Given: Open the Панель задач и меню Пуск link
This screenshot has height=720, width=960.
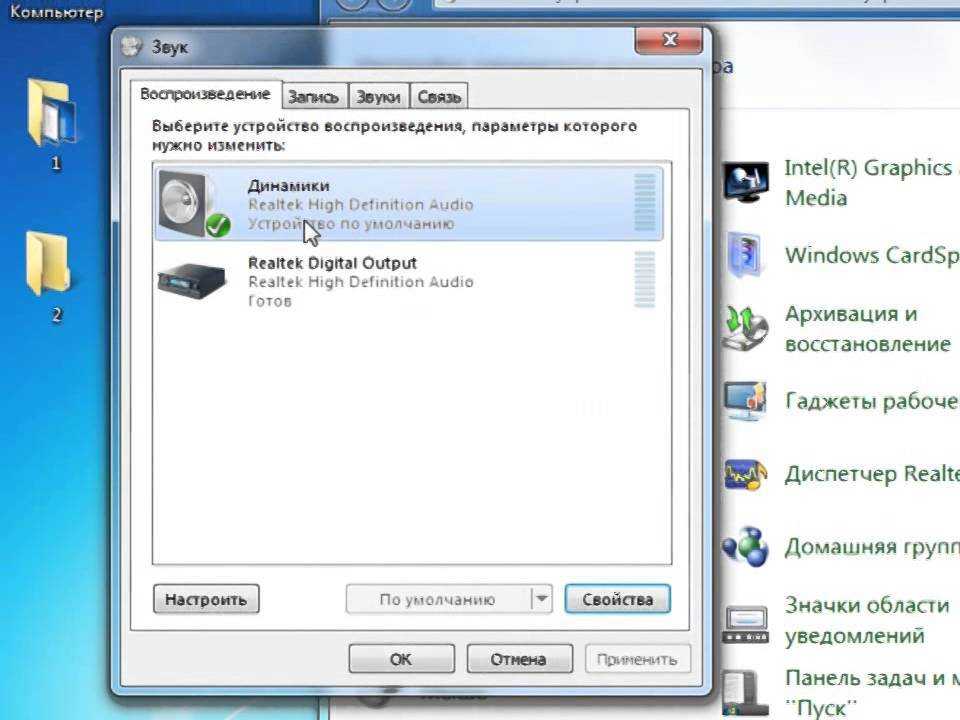Looking at the screenshot, I should point(872,693).
